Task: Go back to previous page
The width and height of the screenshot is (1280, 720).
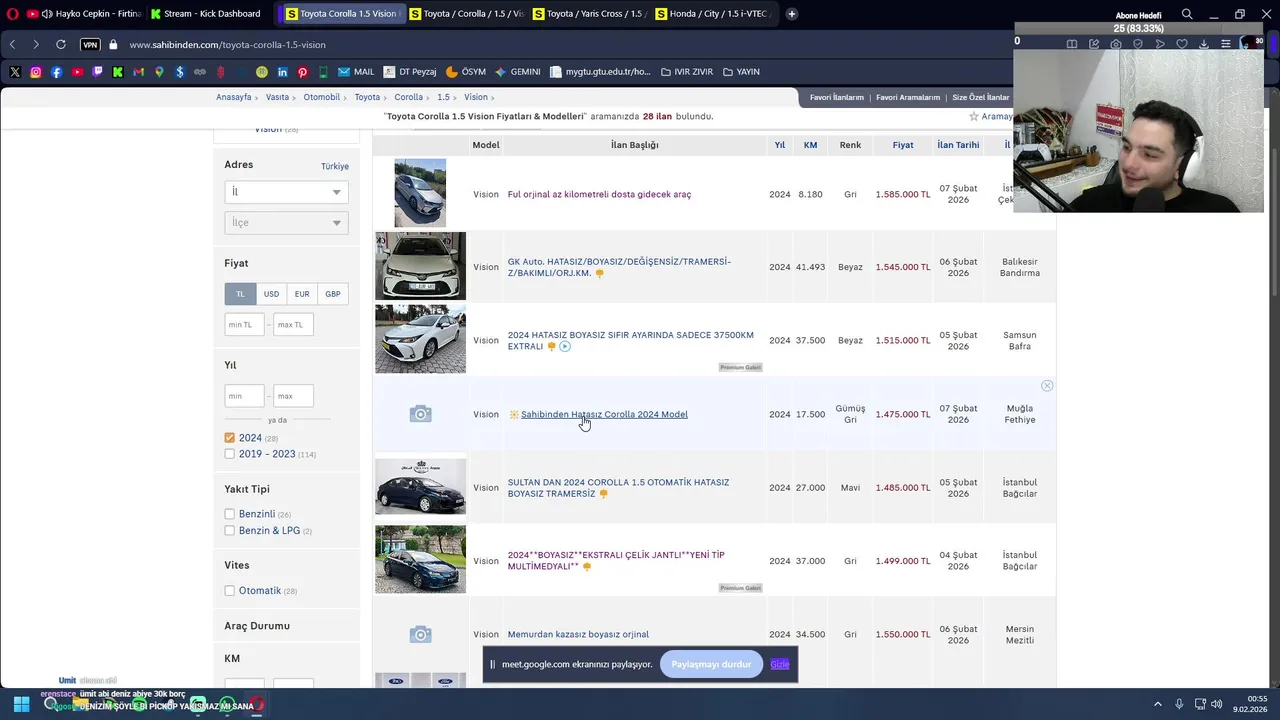Action: click(x=12, y=44)
